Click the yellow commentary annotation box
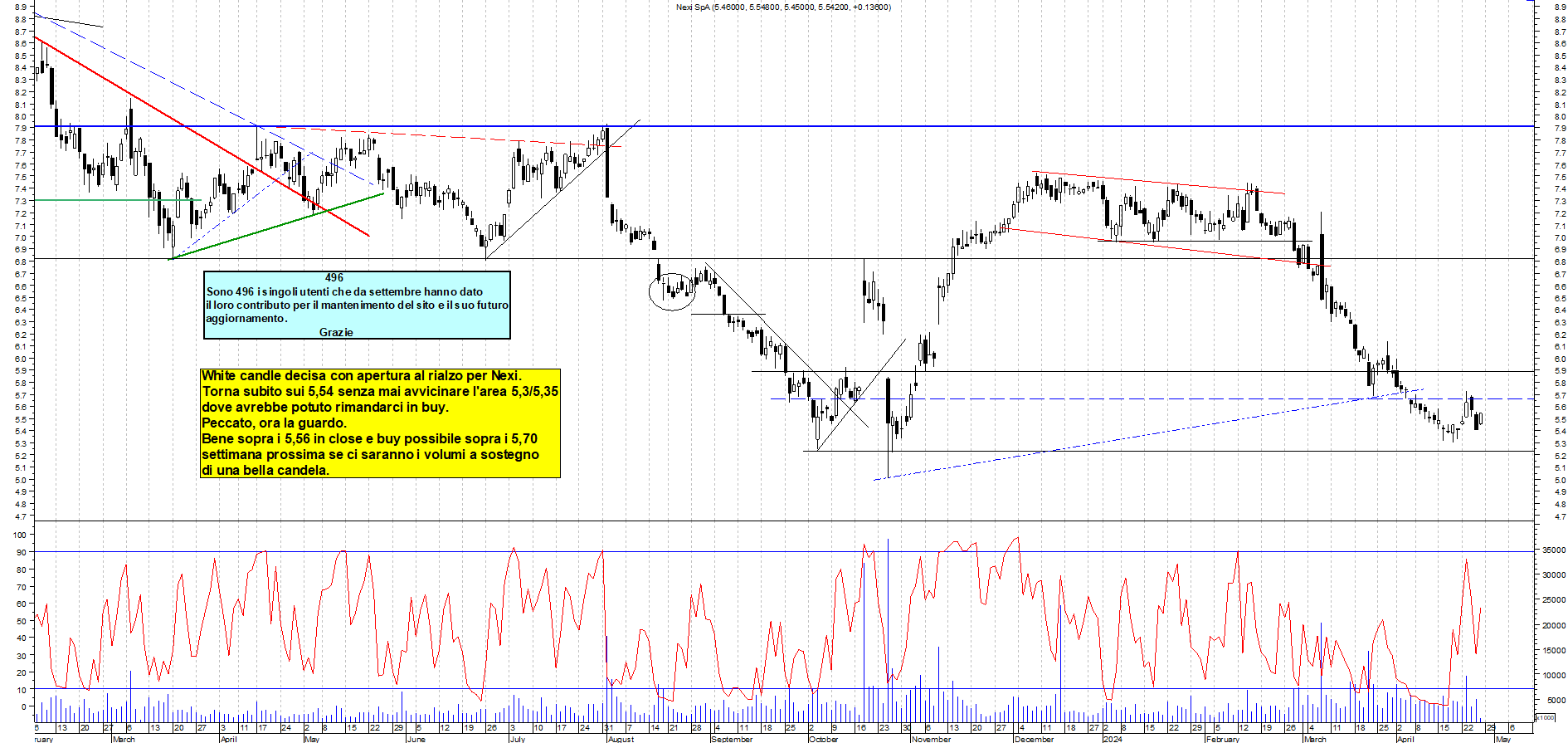This screenshot has height=743, width=1568. point(381,423)
